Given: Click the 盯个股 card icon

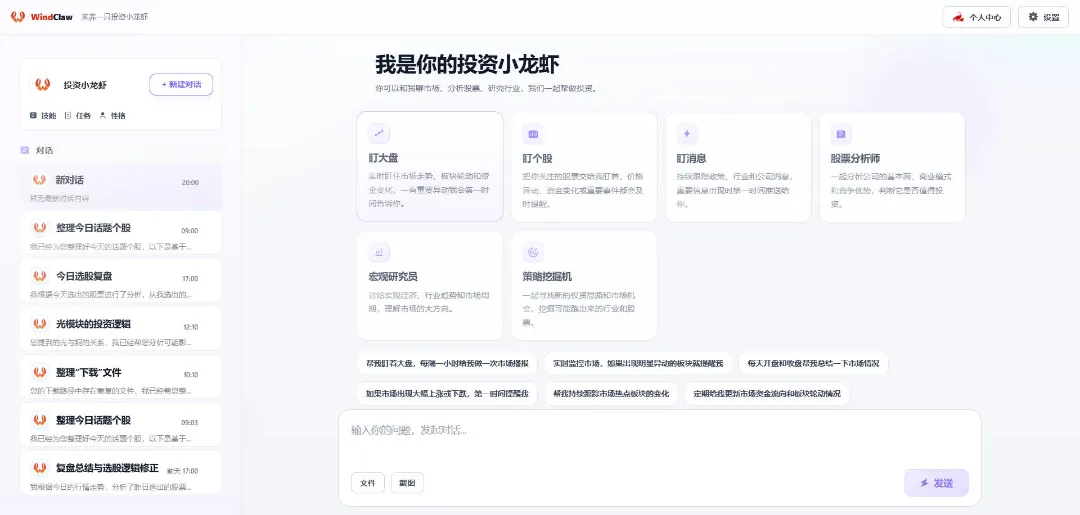Looking at the screenshot, I should 532,134.
